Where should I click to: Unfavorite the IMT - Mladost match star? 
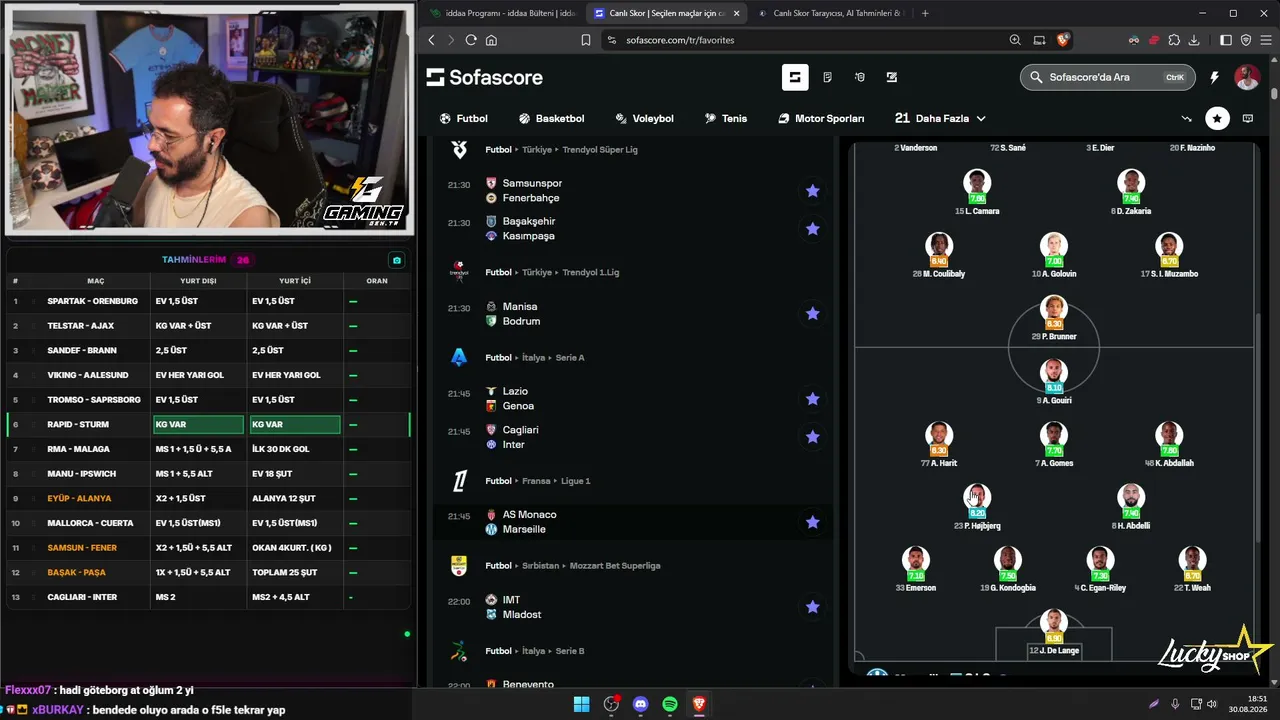point(812,607)
